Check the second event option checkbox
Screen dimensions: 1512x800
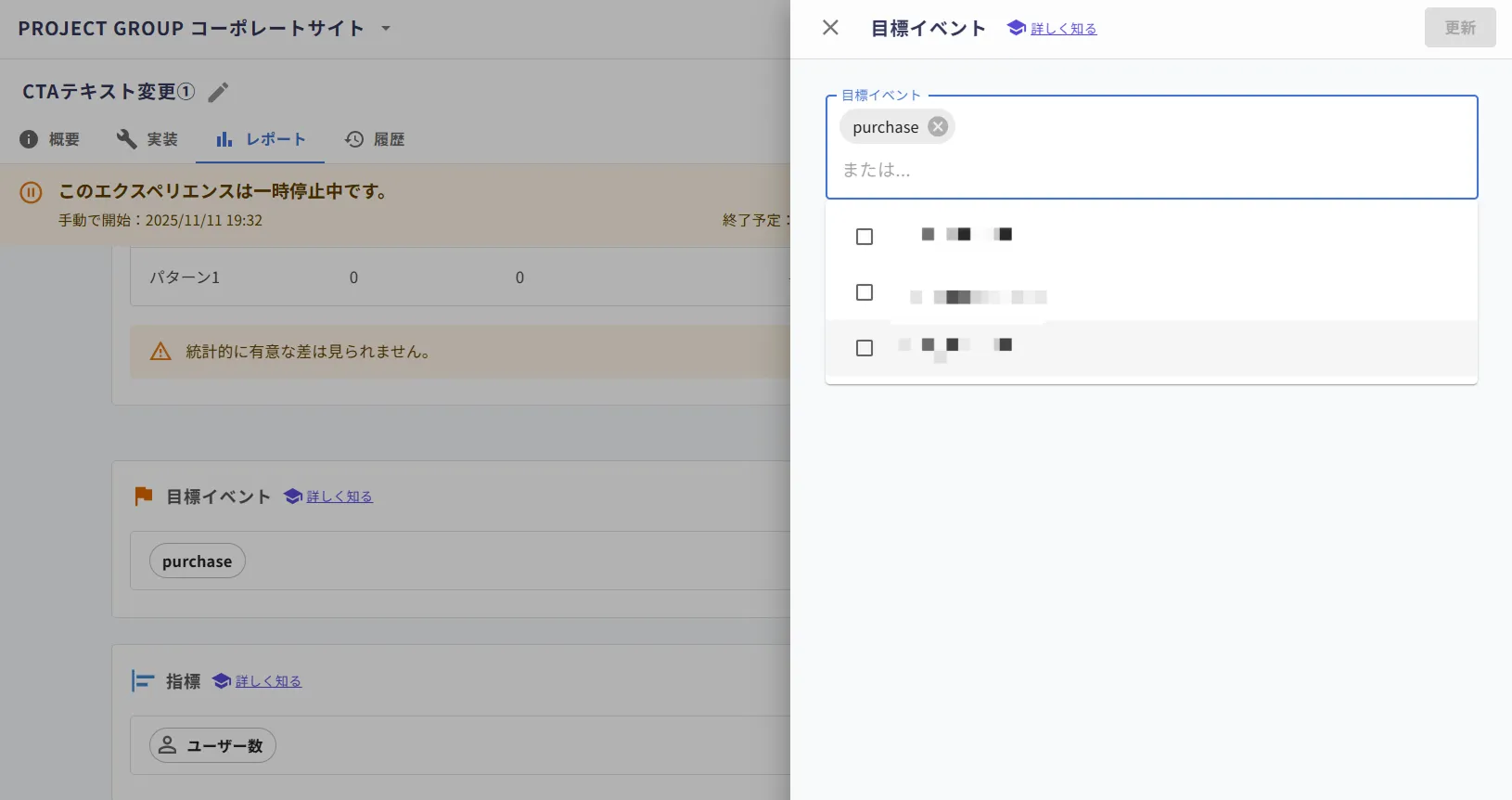(865, 292)
